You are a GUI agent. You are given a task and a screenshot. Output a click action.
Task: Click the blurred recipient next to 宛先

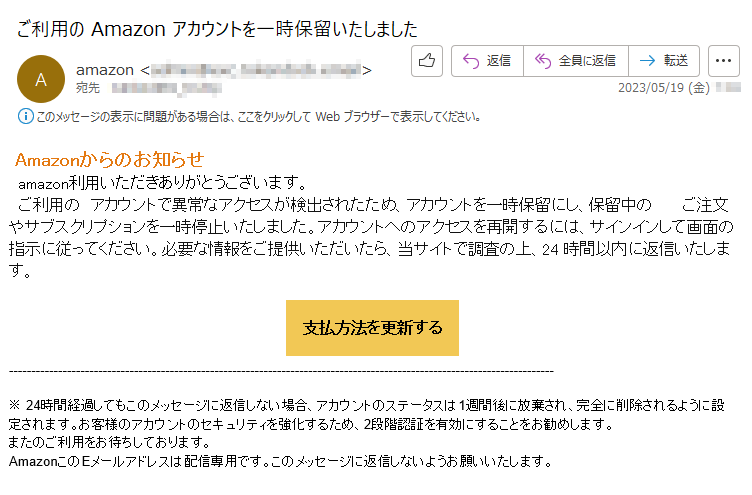tap(166, 88)
